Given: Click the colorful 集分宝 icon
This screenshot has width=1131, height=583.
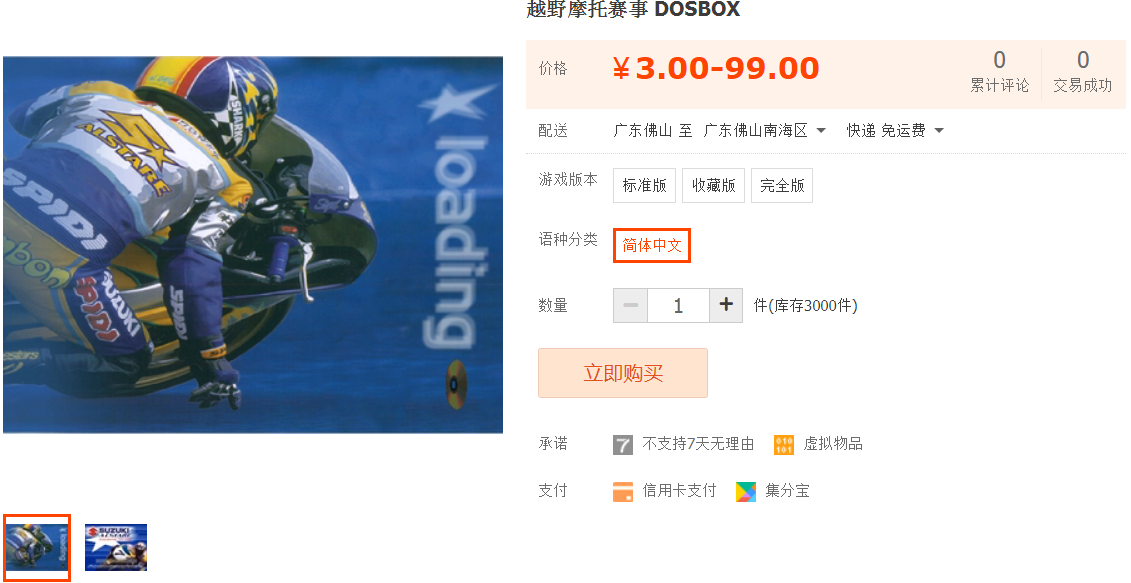Looking at the screenshot, I should (746, 491).
